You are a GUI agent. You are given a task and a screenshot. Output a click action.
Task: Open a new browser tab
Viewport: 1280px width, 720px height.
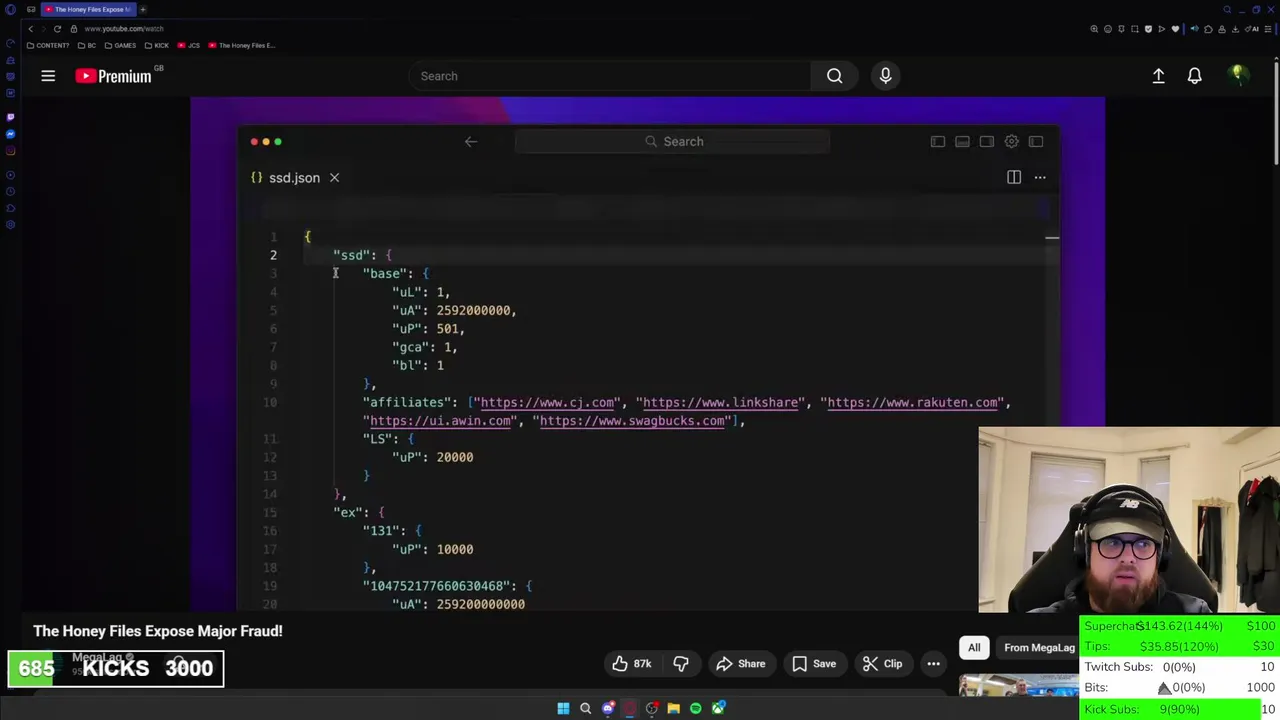coord(143,10)
